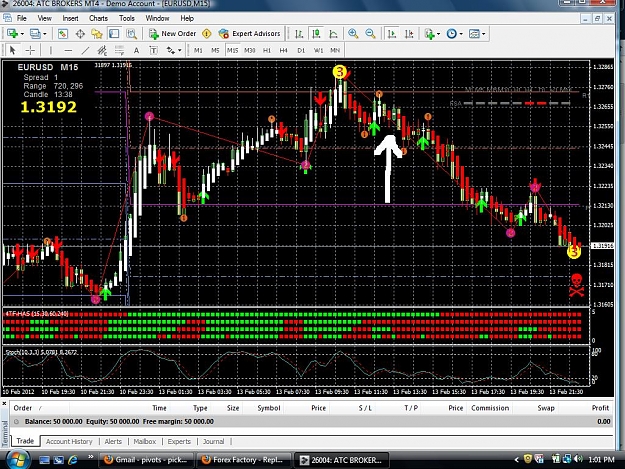This screenshot has width=625, height=469.
Task: Open the Insert menu
Action: point(70,18)
